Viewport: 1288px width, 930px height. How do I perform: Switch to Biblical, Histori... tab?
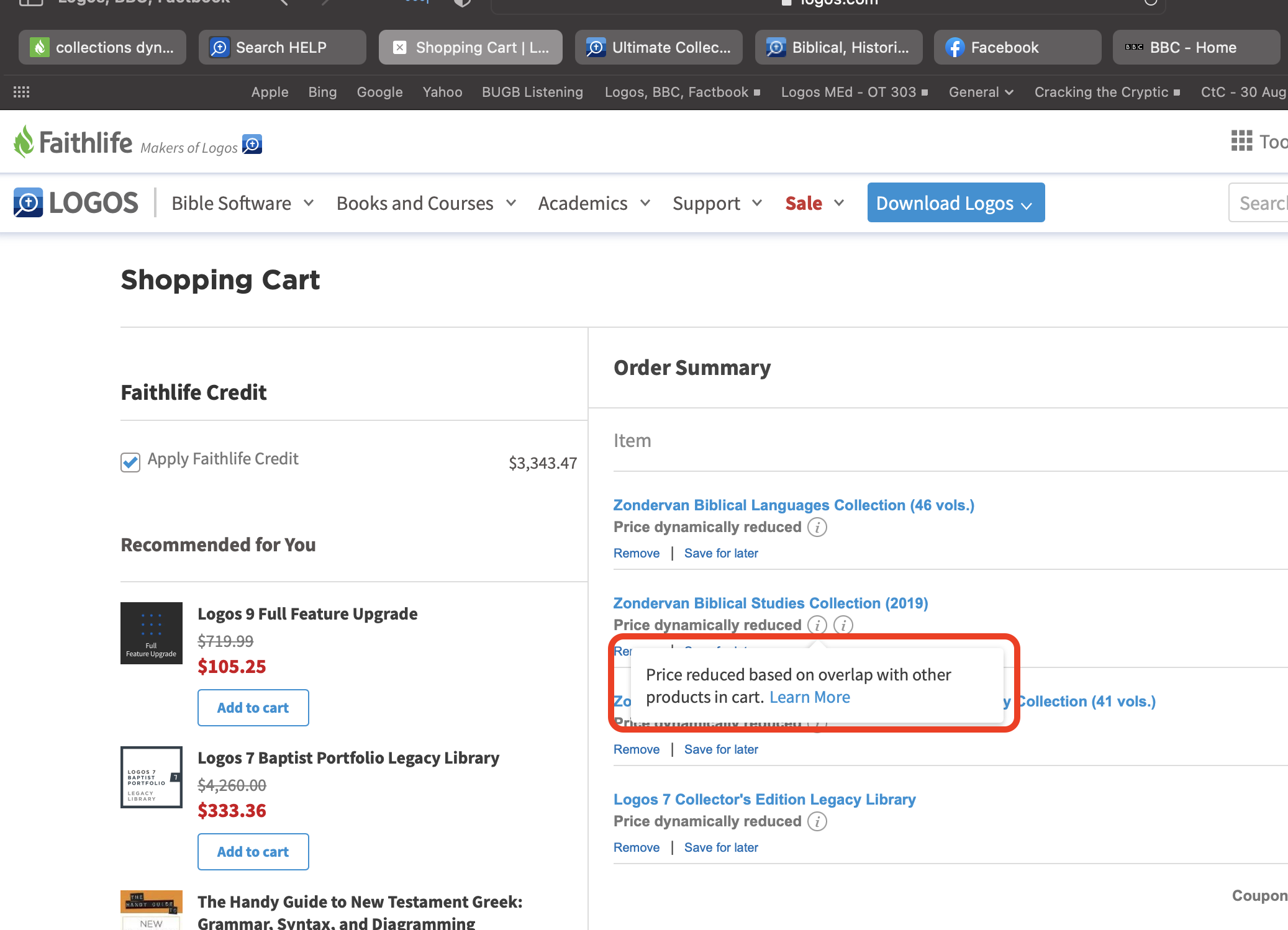tap(839, 47)
